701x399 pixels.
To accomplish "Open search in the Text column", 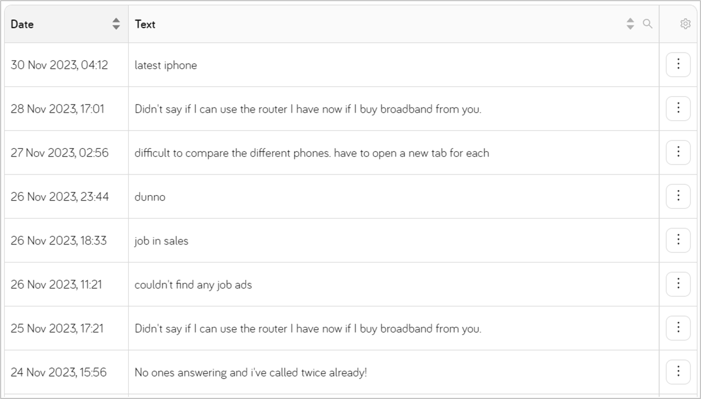I will pos(647,24).
